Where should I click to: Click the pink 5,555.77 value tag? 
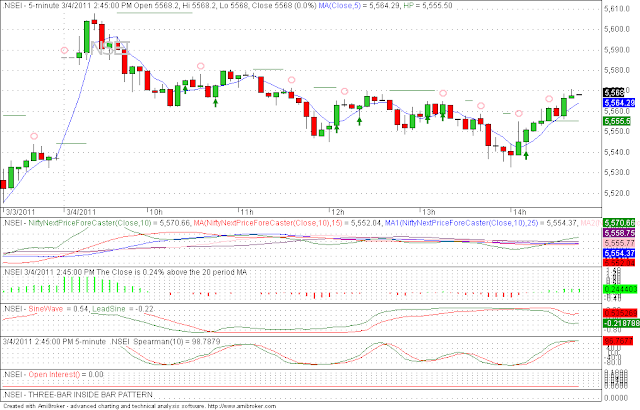pyautogui.click(x=620, y=243)
